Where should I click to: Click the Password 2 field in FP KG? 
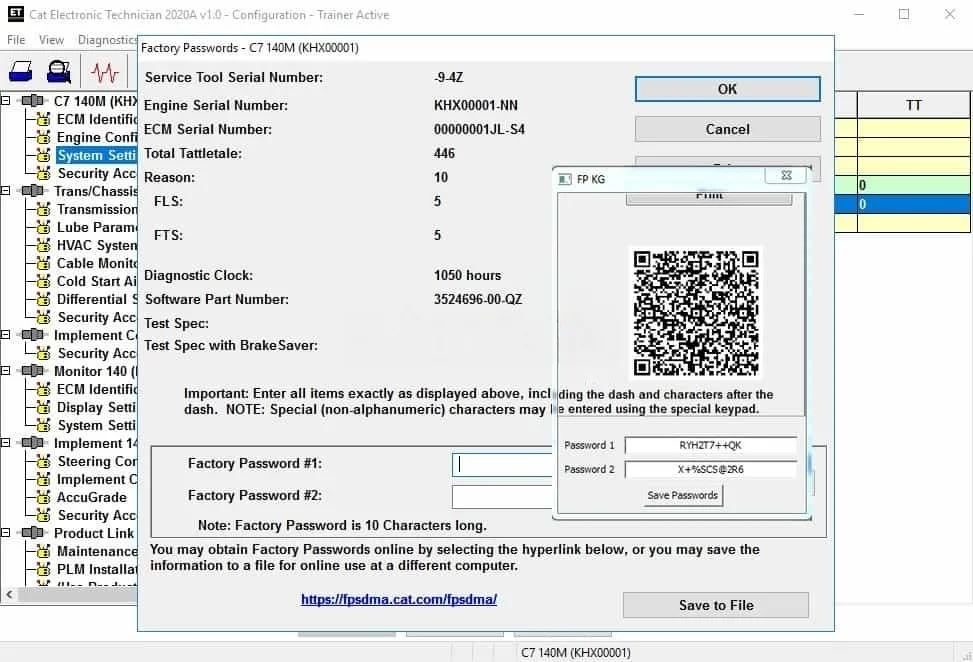711,469
